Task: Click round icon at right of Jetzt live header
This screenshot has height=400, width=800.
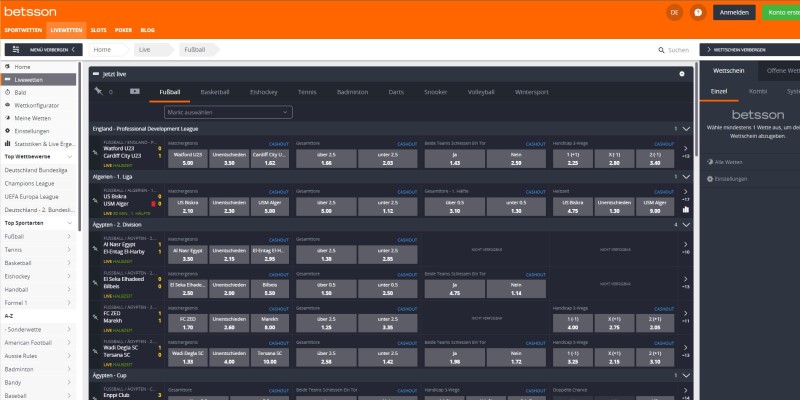Action: click(682, 74)
